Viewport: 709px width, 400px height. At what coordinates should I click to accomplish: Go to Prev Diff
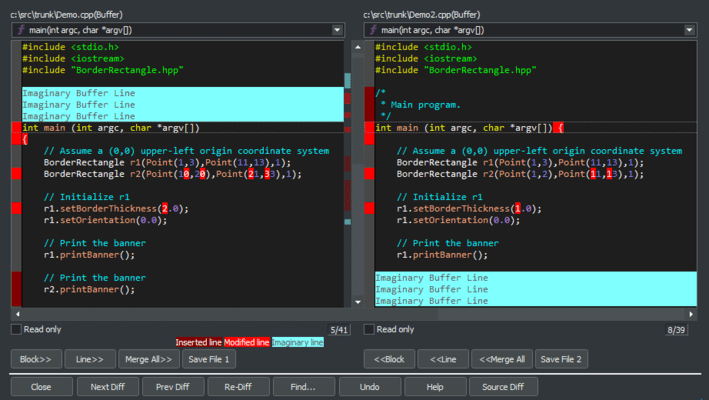[173, 387]
